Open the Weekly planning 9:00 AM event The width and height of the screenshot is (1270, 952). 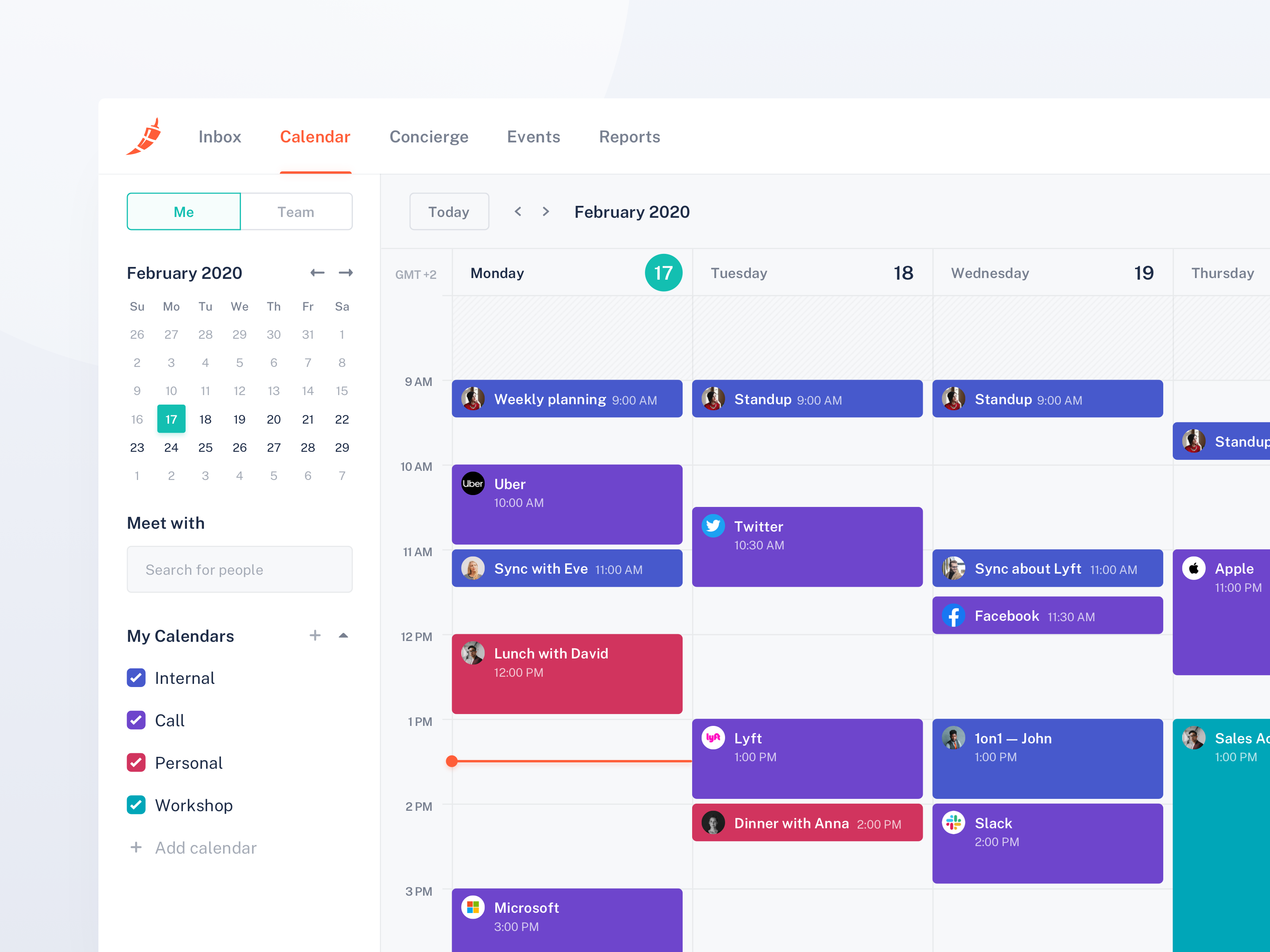tap(567, 399)
